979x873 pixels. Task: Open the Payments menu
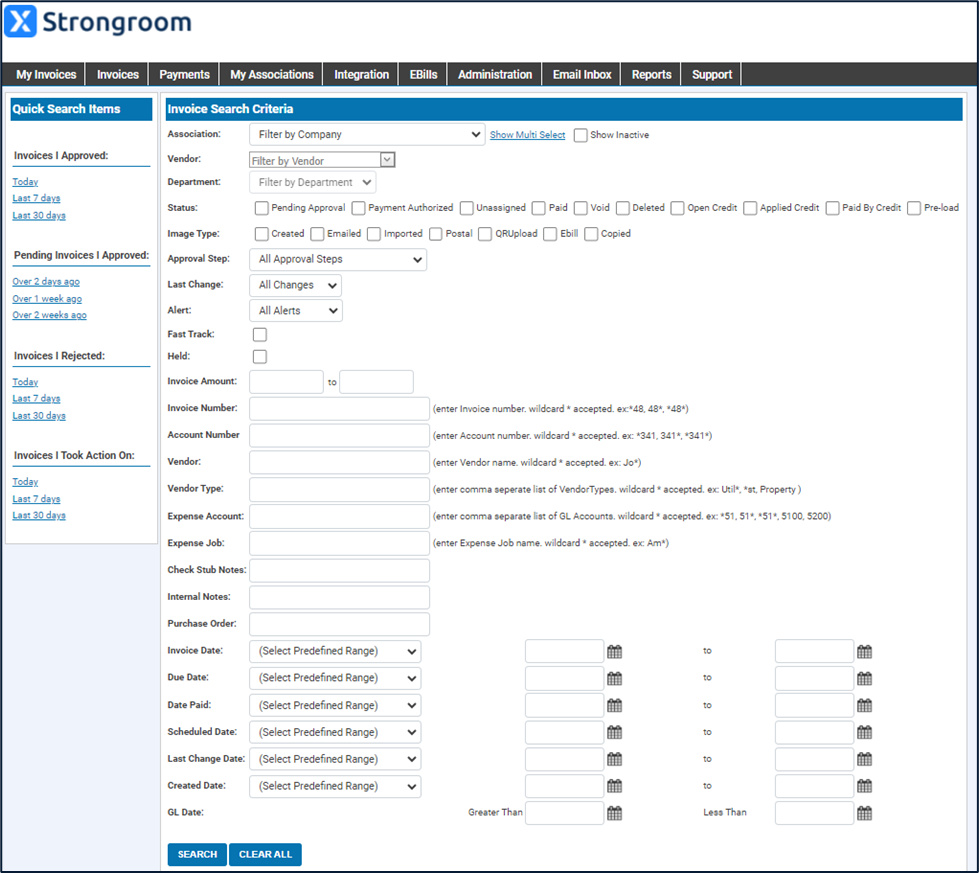pyautogui.click(x=184, y=74)
